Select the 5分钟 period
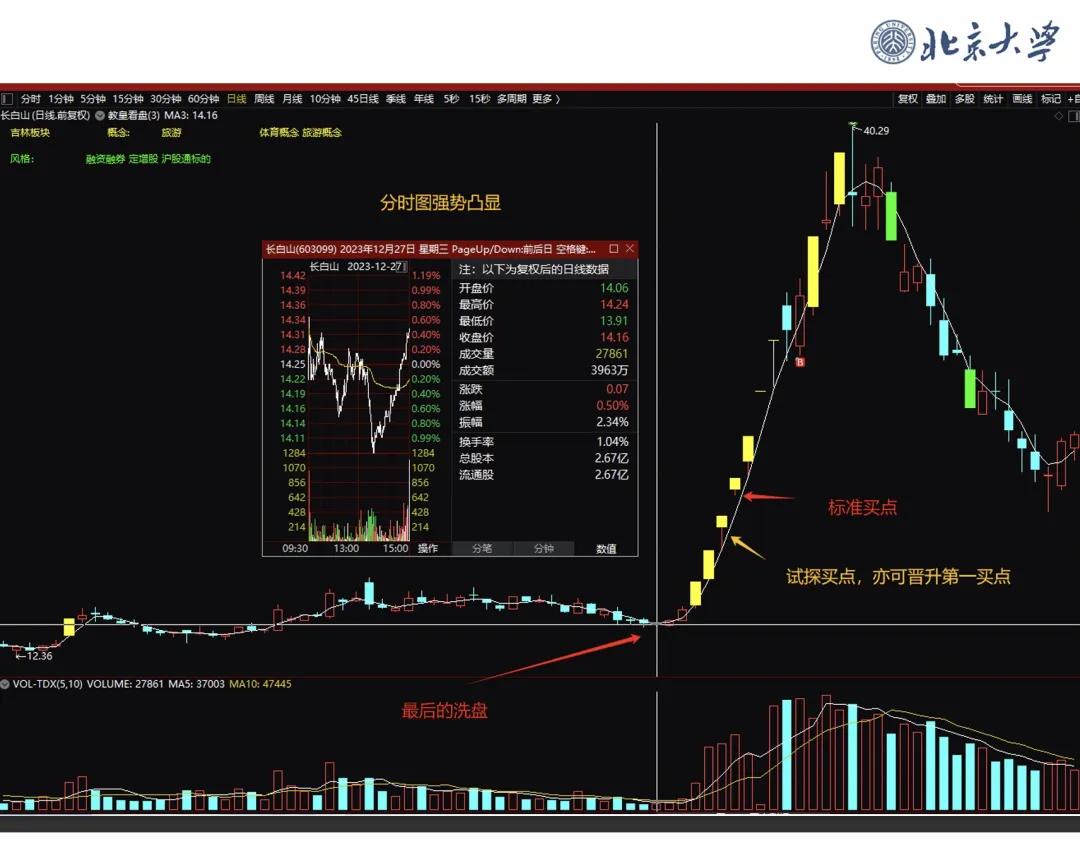 93,99
